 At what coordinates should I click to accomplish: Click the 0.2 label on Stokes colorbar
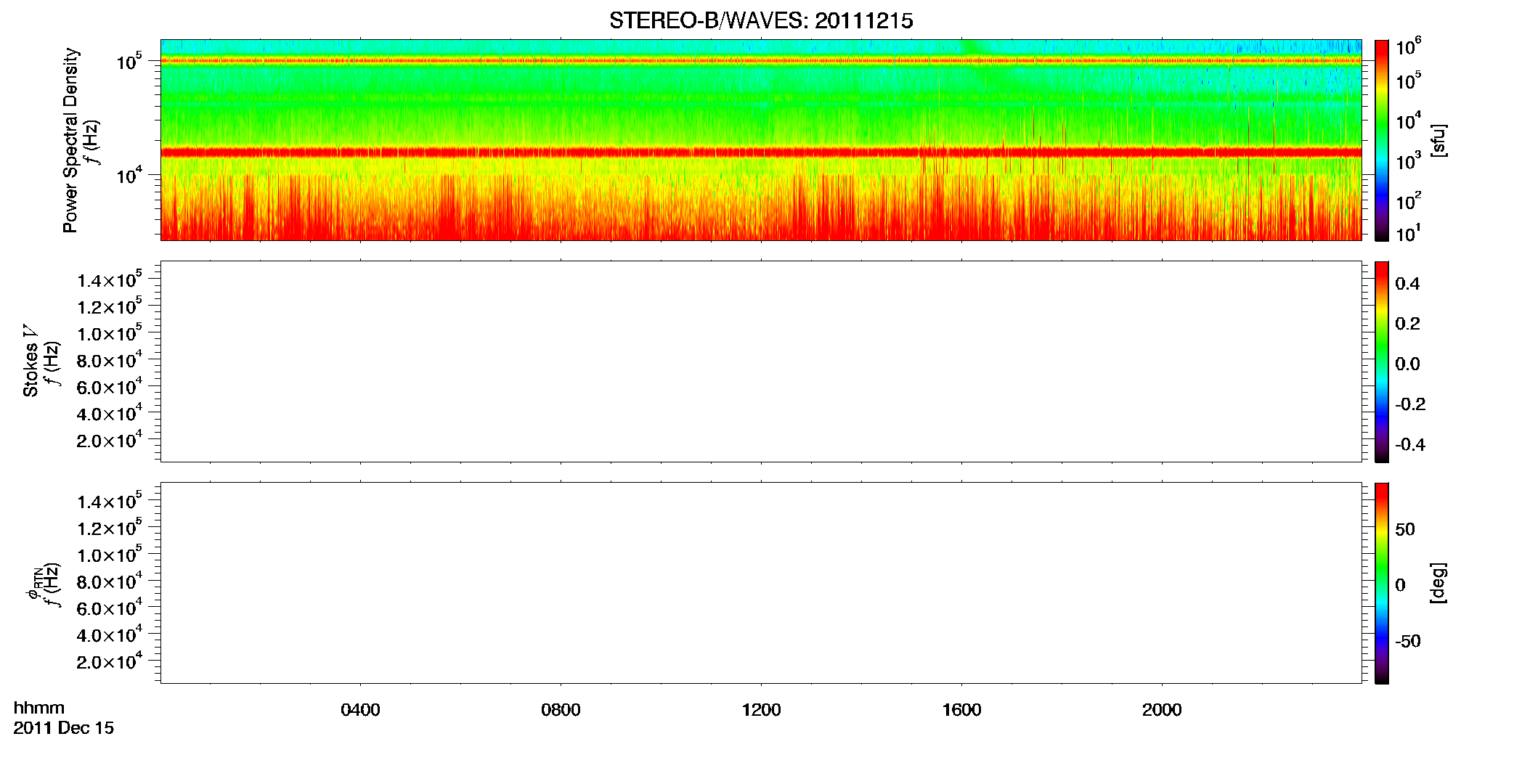pos(1407,324)
